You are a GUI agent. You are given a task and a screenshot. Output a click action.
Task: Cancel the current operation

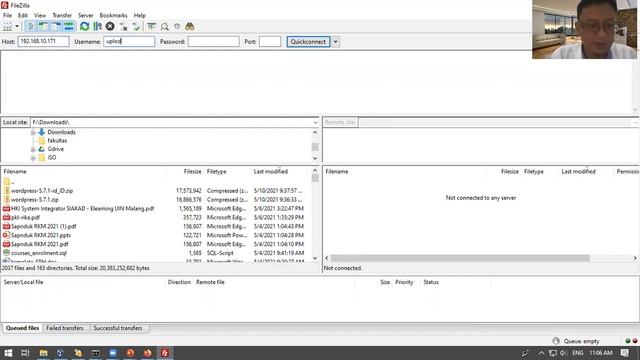(x=110, y=27)
